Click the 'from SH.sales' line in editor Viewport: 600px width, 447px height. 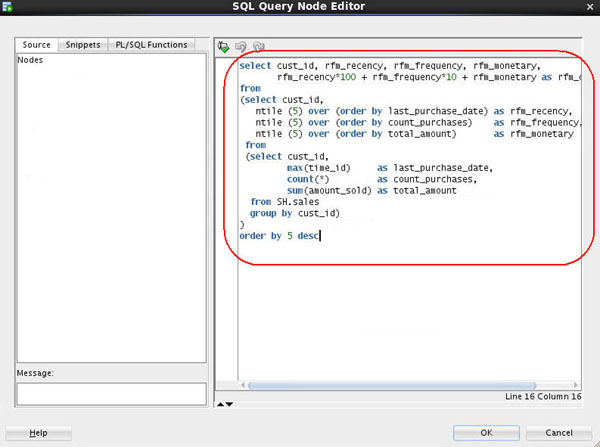[x=285, y=202]
